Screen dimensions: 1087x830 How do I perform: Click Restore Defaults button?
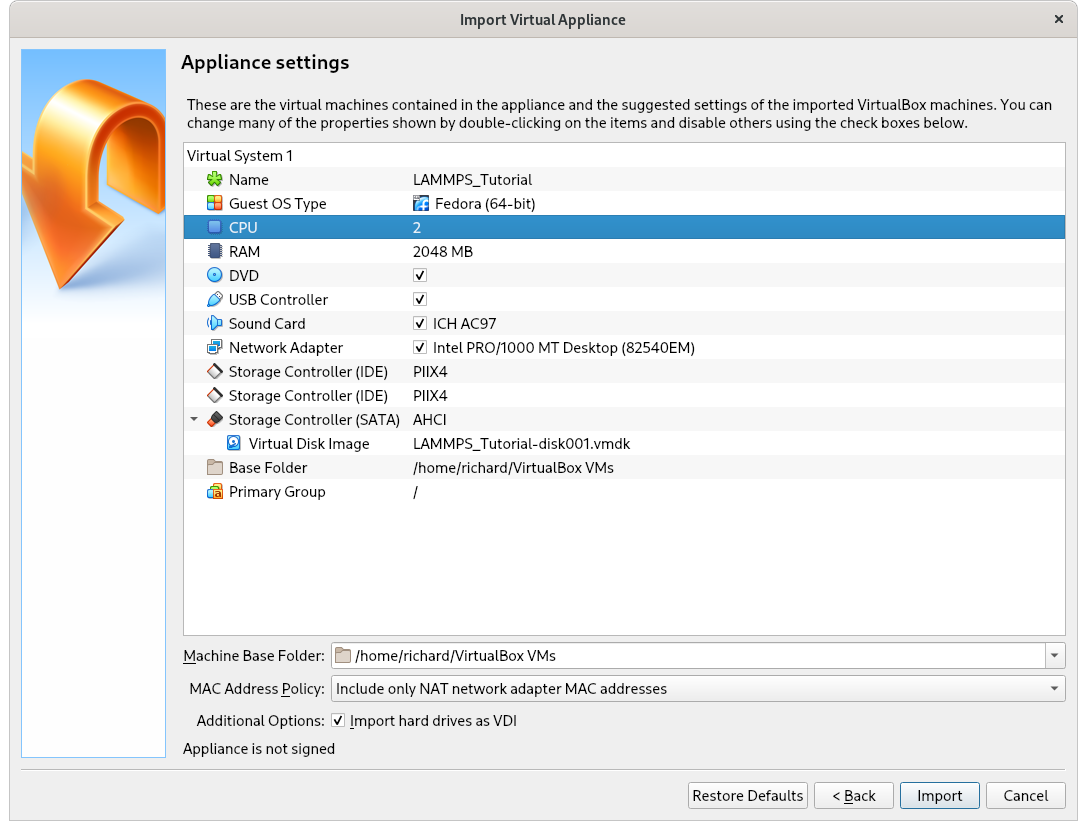[x=747, y=795]
